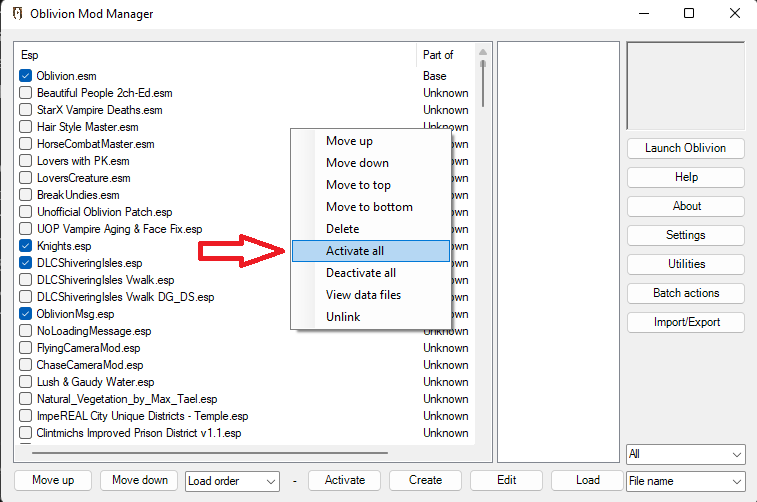Disable the OblivionMsg.esp plugin checkbox
757x502 pixels.
26,314
